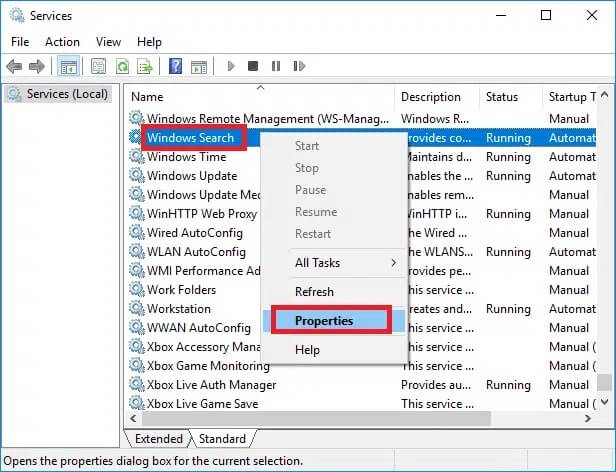
Task: Select the Windows Time service
Action: click(187, 156)
